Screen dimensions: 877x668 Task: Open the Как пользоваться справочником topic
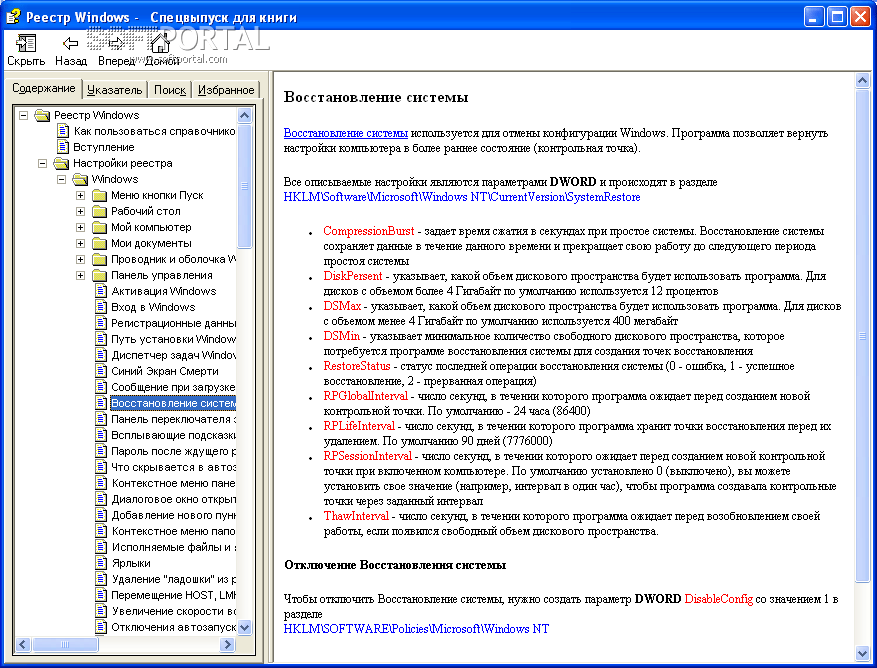[154, 131]
